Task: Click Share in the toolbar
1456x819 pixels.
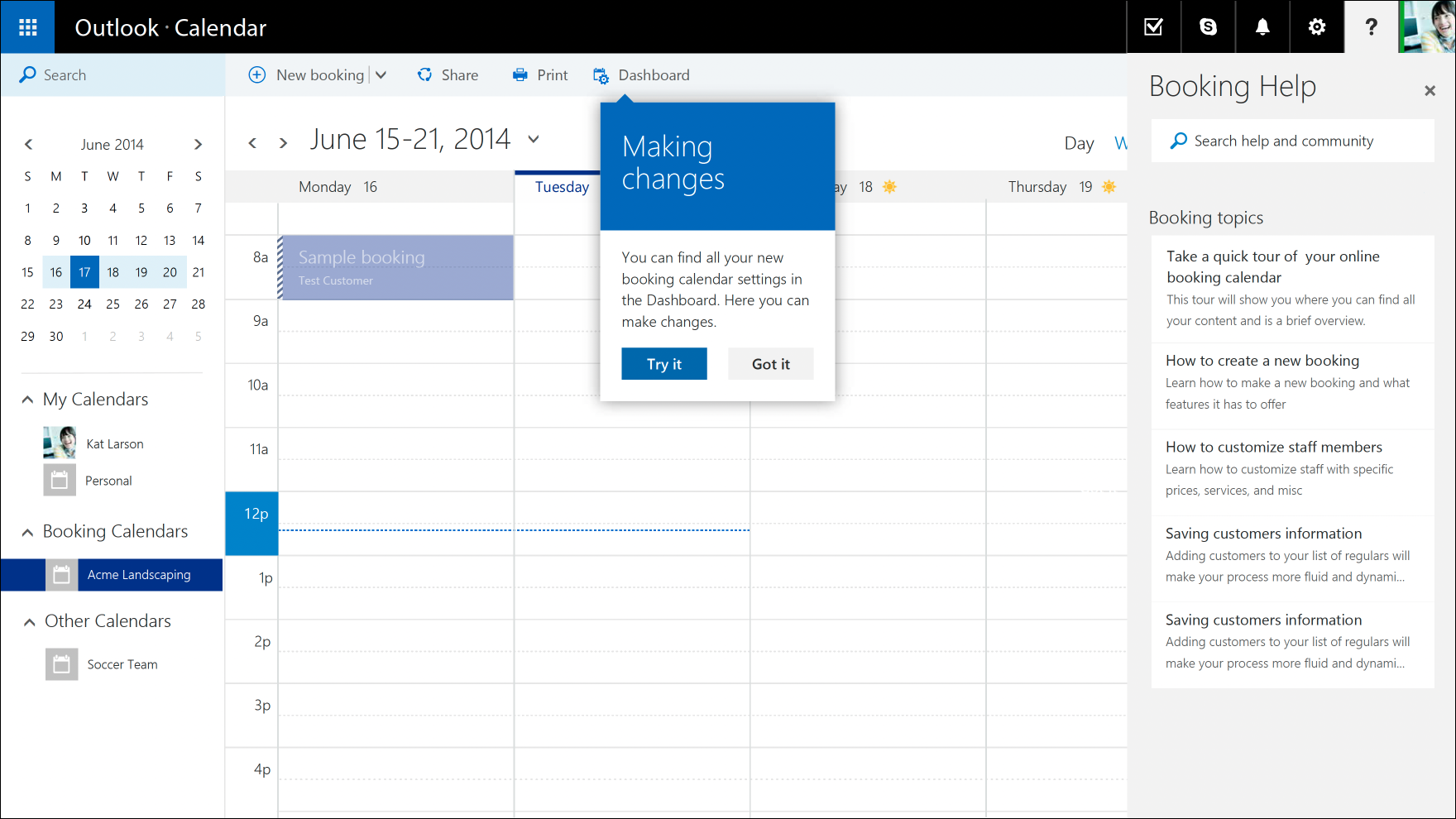Action: [x=460, y=75]
